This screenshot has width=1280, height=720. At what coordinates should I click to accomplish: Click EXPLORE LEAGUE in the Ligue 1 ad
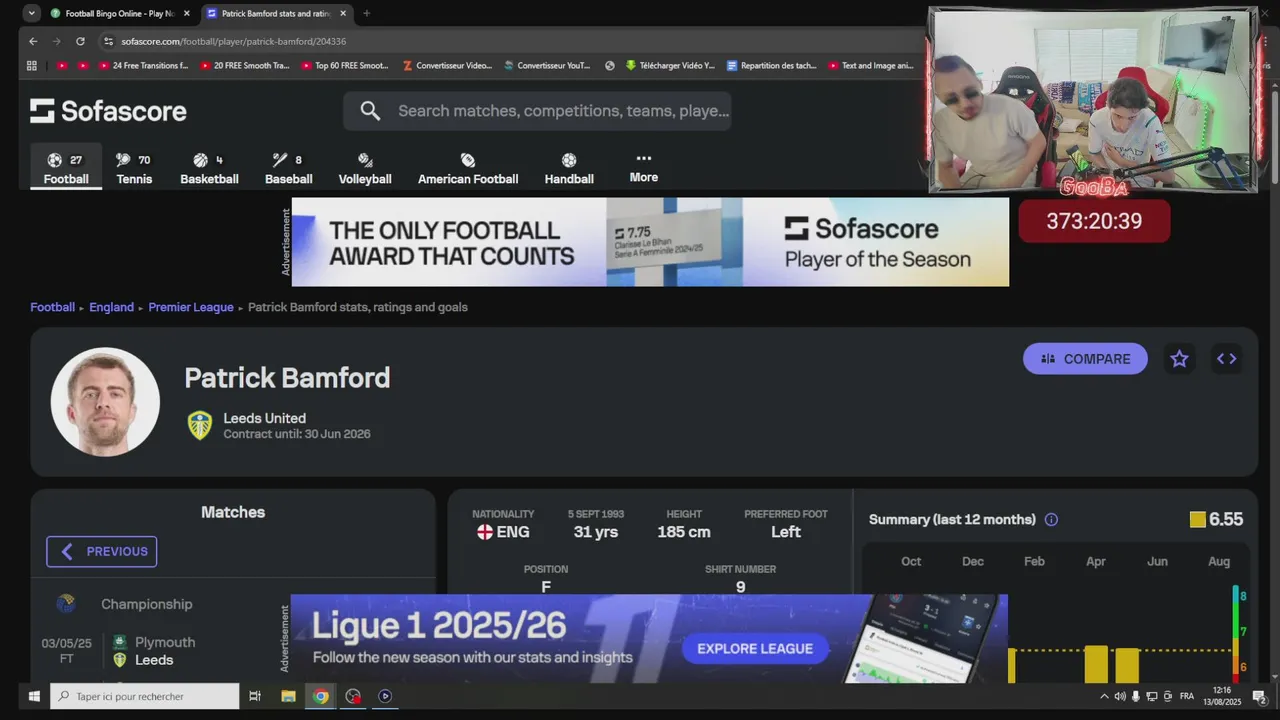[x=755, y=648]
